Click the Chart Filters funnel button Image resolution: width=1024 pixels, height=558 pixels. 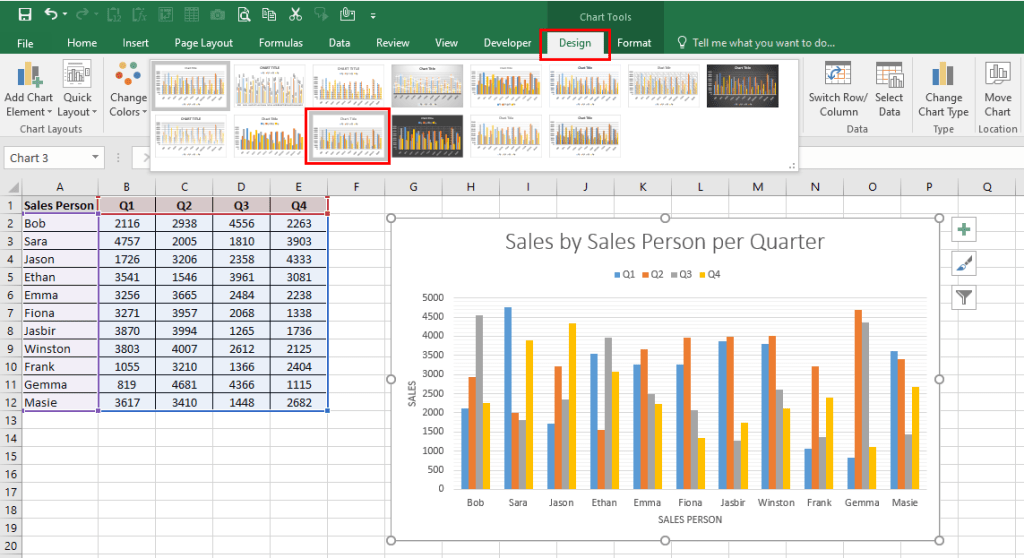pos(964,298)
